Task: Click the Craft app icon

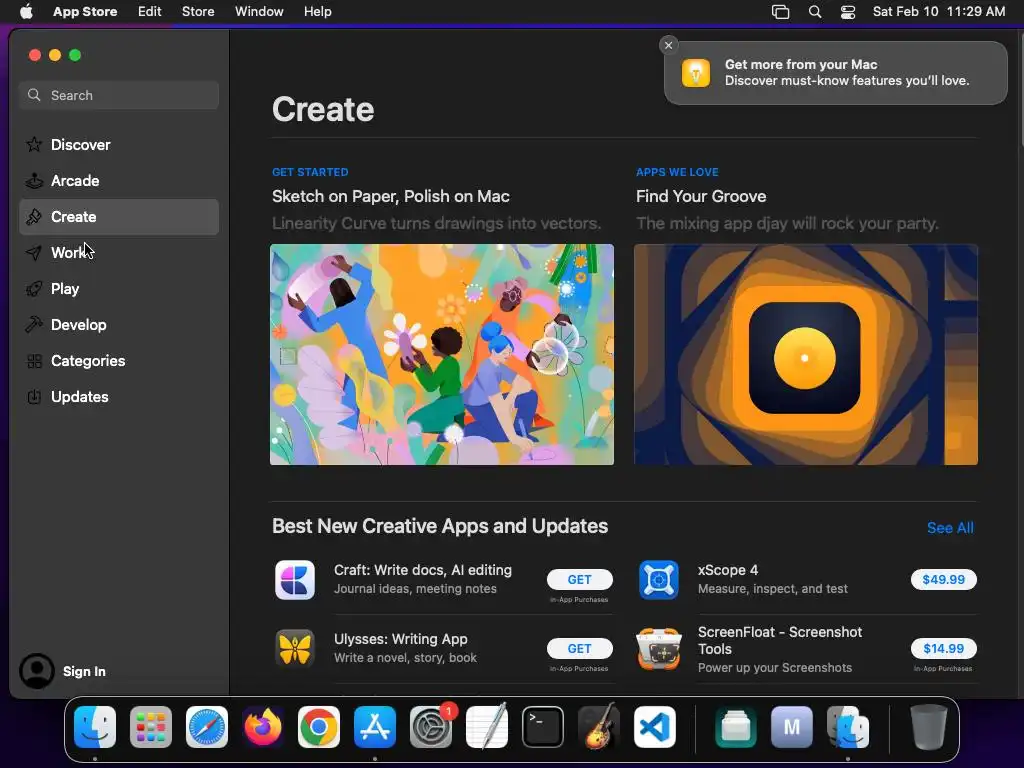Action: pyautogui.click(x=295, y=579)
